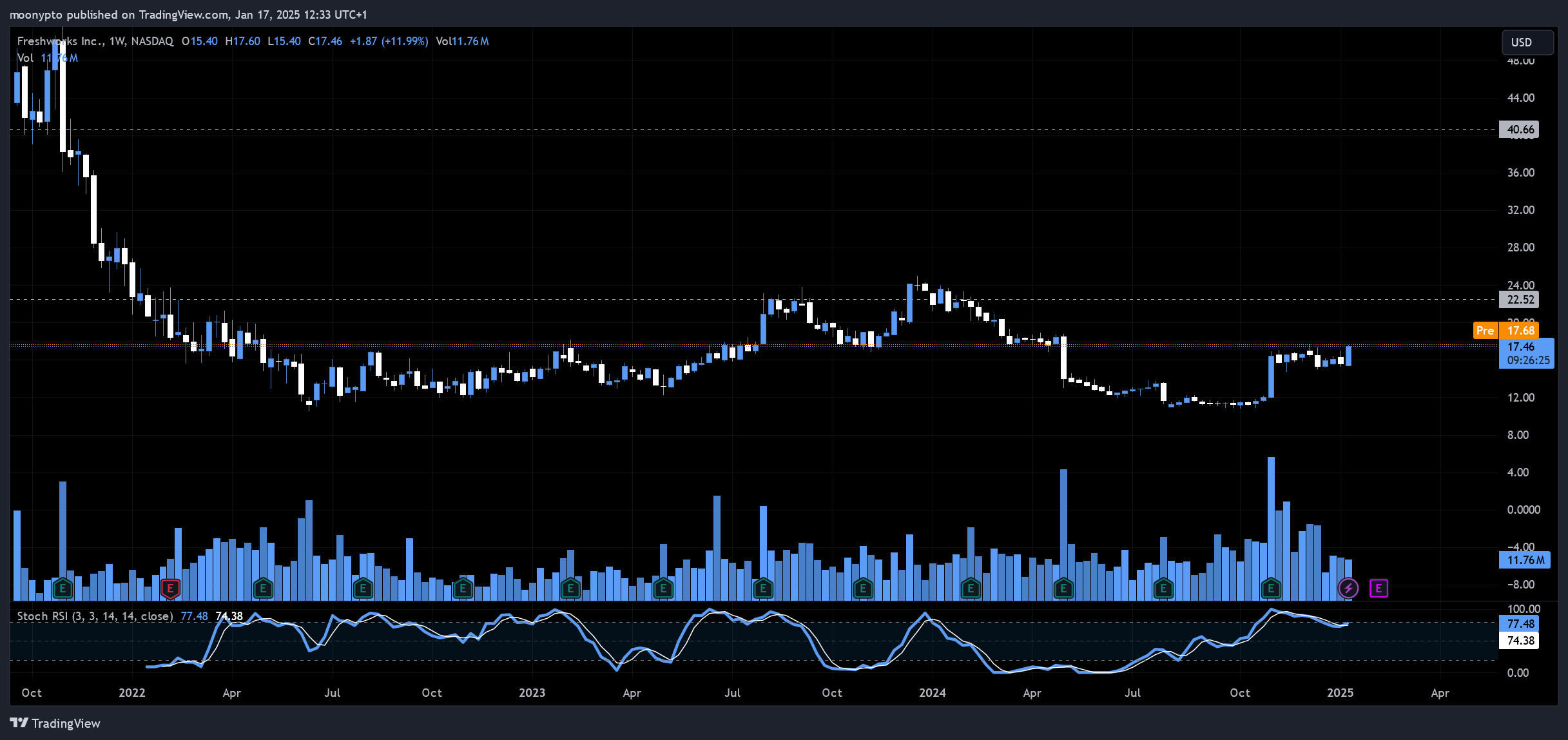Click the 12.00 price axis label
1568x740 pixels.
click(x=1520, y=398)
